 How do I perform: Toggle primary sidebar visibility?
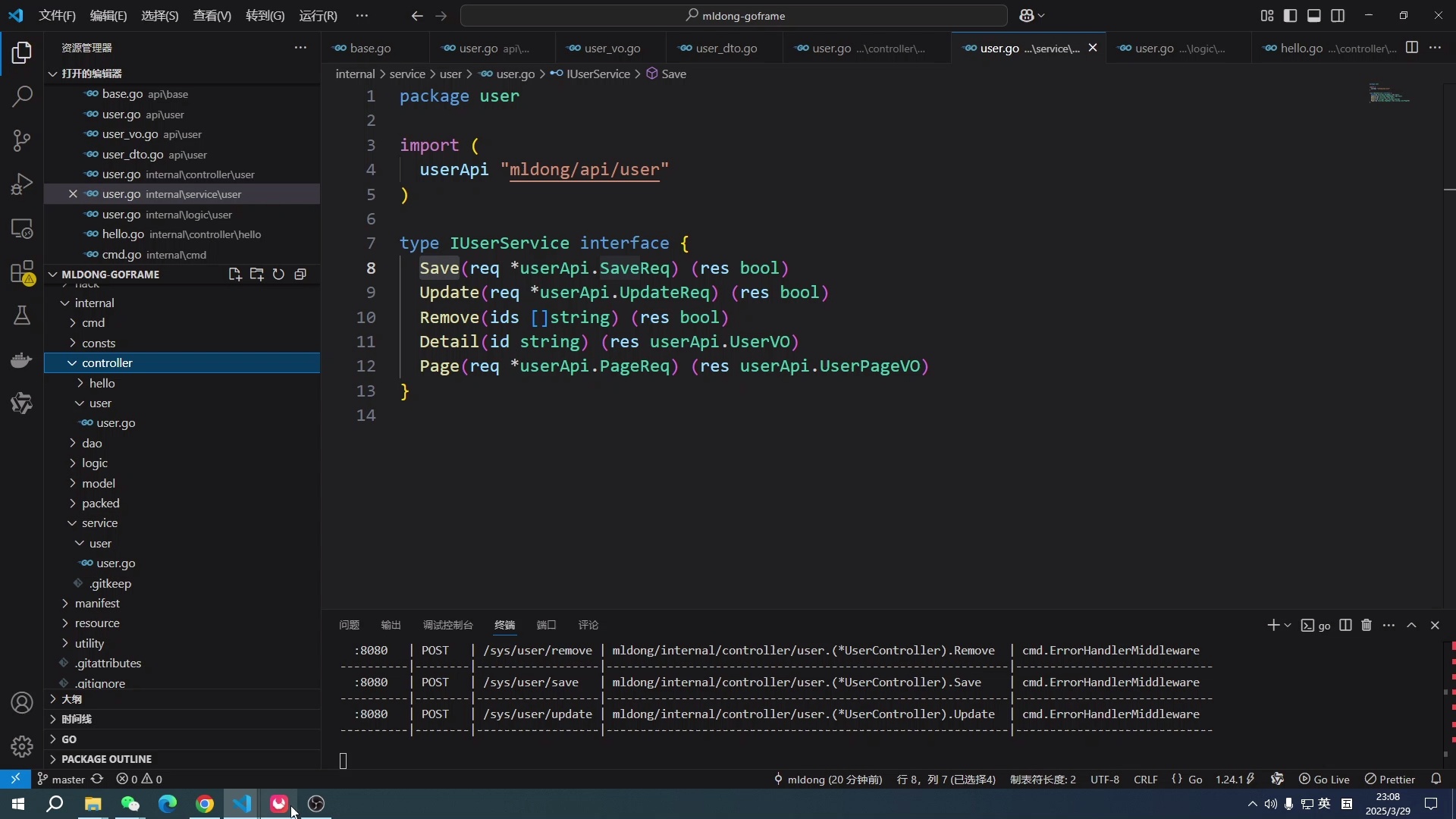(x=1290, y=15)
